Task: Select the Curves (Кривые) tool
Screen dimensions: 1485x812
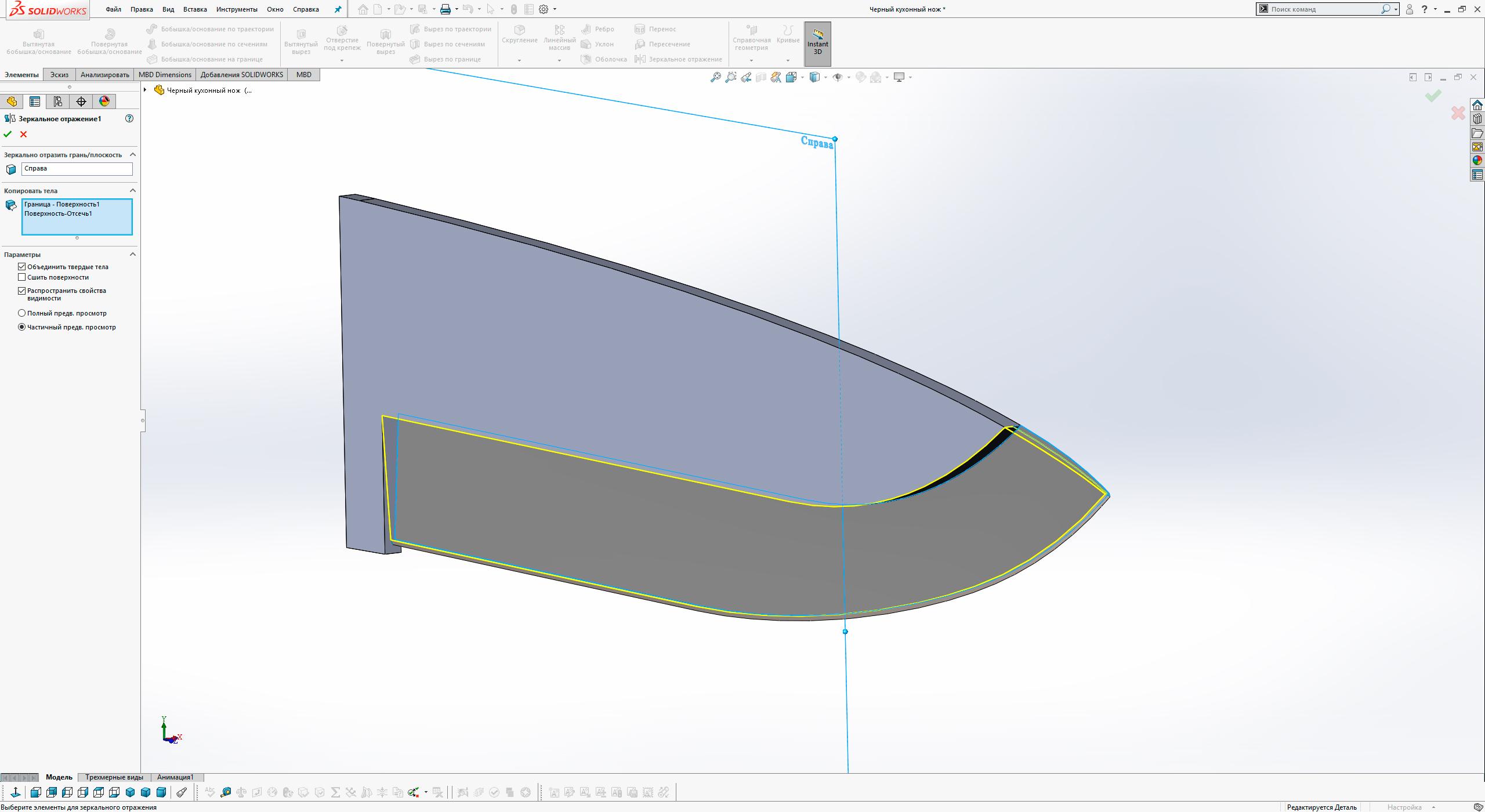Action: click(787, 37)
